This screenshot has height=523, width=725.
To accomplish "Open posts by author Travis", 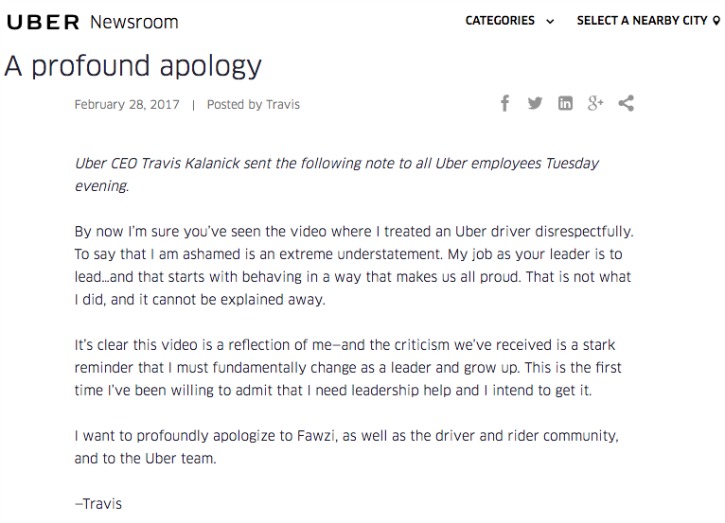I will pos(283,105).
